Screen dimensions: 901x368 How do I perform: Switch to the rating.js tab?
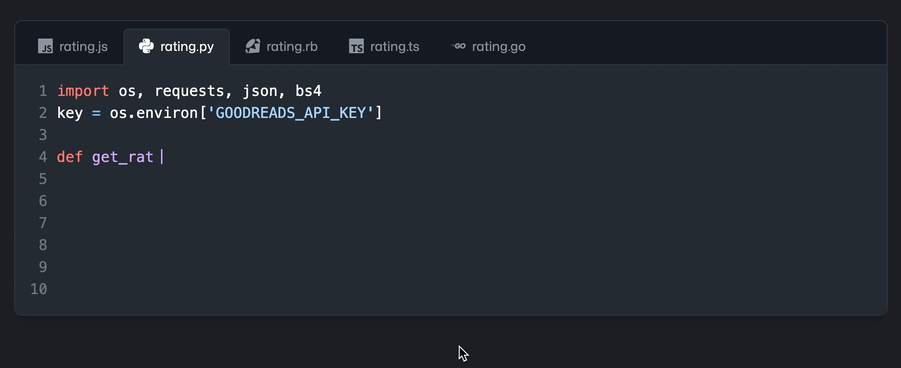coord(72,47)
